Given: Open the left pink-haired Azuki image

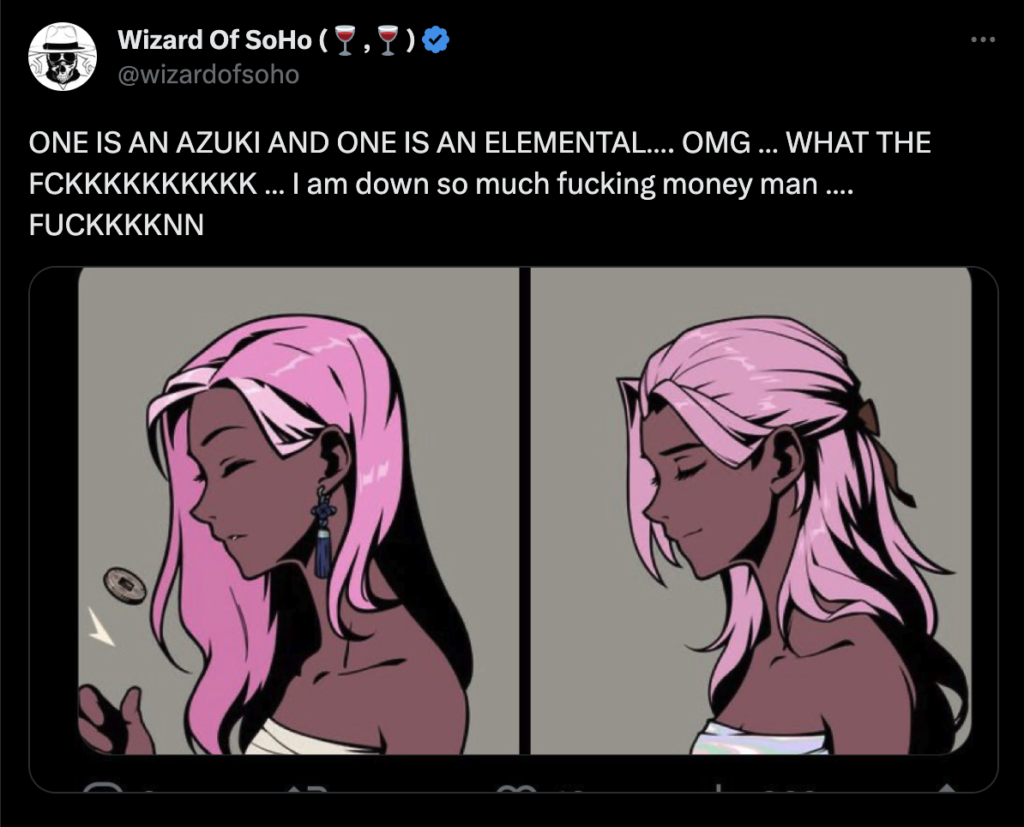Looking at the screenshot, I should [x=298, y=511].
